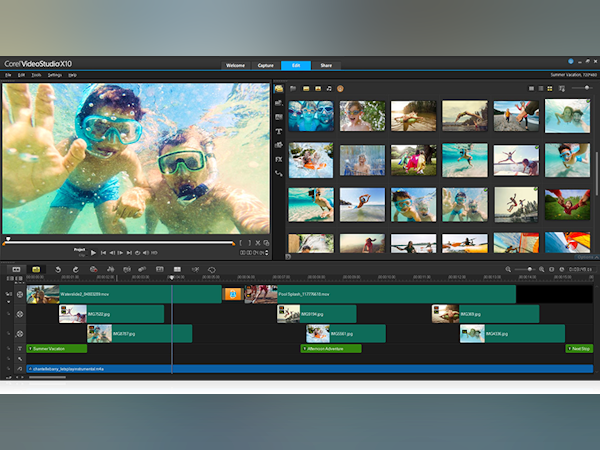This screenshot has width=600, height=450.
Task: Open the Help menu
Action: pos(72,75)
